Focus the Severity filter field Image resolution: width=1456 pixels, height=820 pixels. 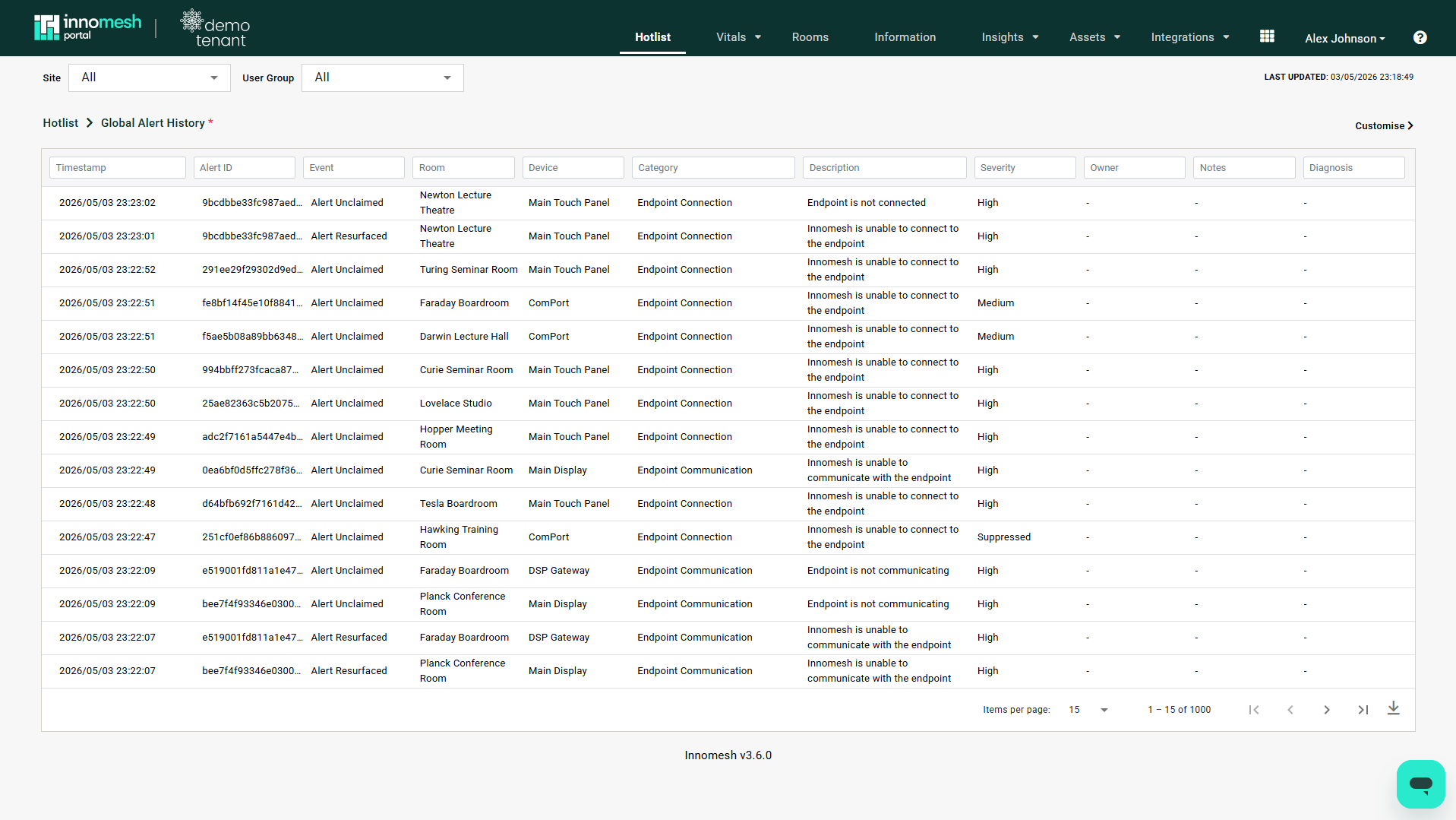[1025, 168]
